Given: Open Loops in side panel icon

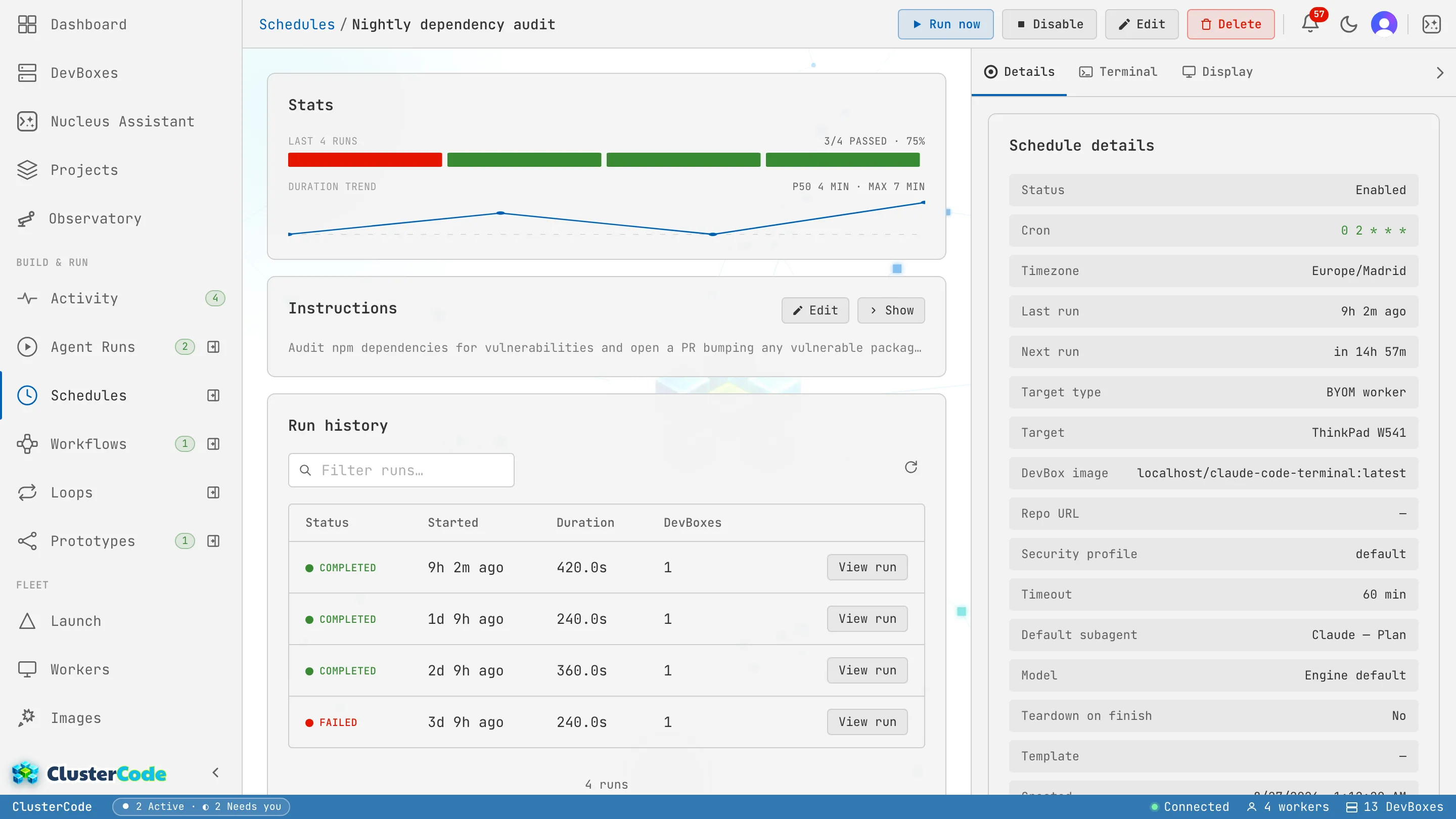Looking at the screenshot, I should click(213, 492).
